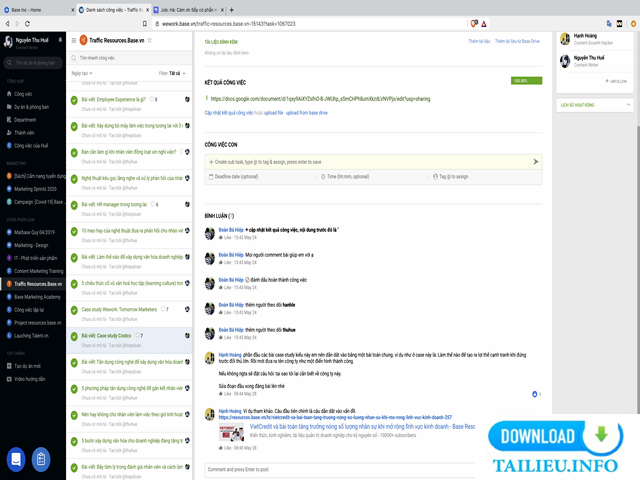Toggle check for 10 mẹo hay của nghệ thuật task
This screenshot has height=480, width=640.
[74, 231]
